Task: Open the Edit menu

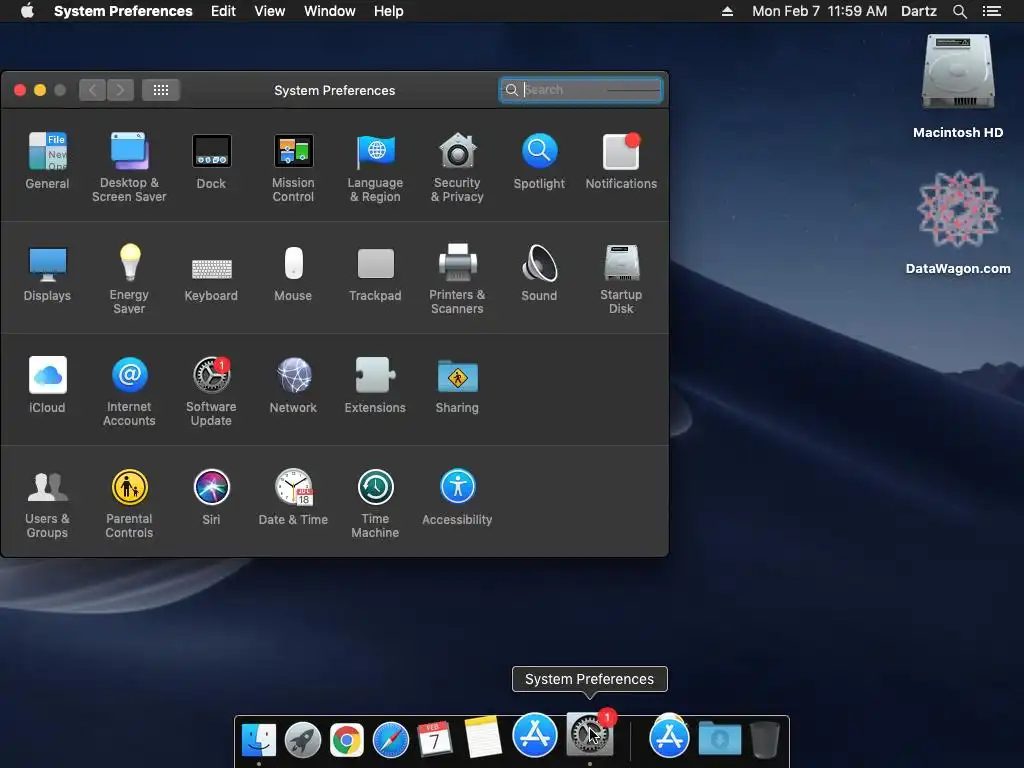Action: pos(223,11)
